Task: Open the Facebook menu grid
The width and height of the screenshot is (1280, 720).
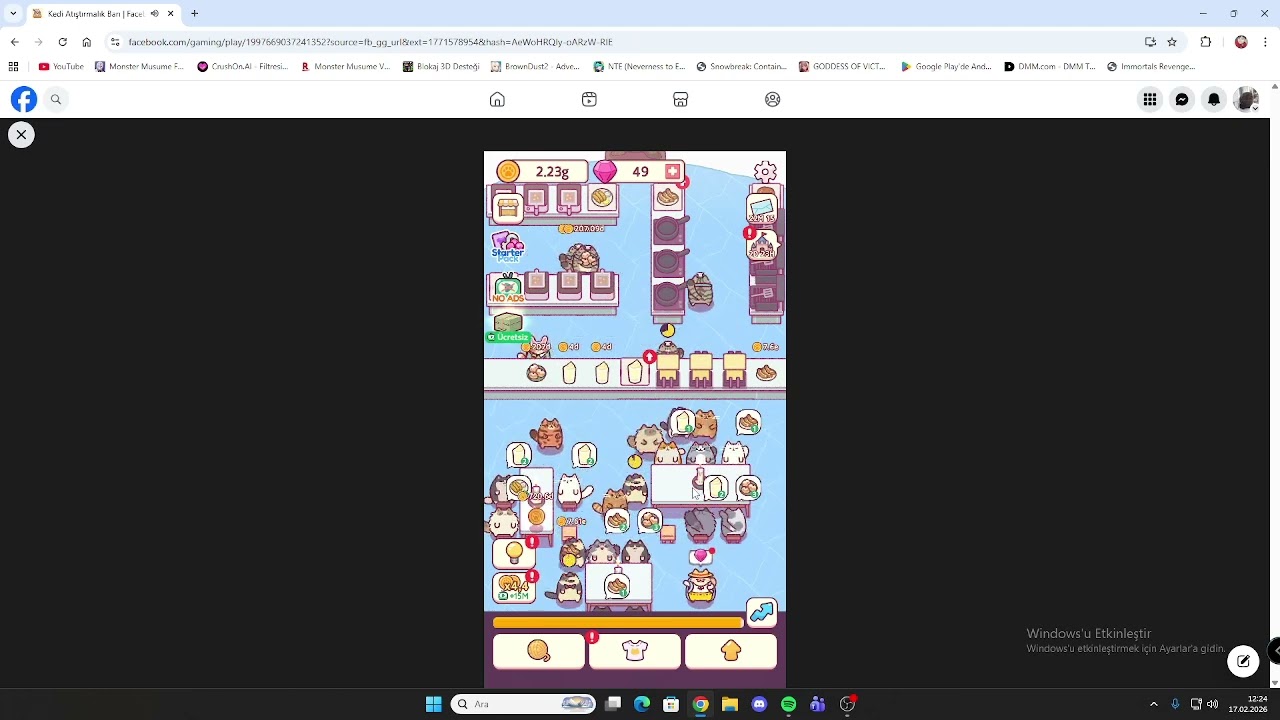Action: (x=1150, y=99)
